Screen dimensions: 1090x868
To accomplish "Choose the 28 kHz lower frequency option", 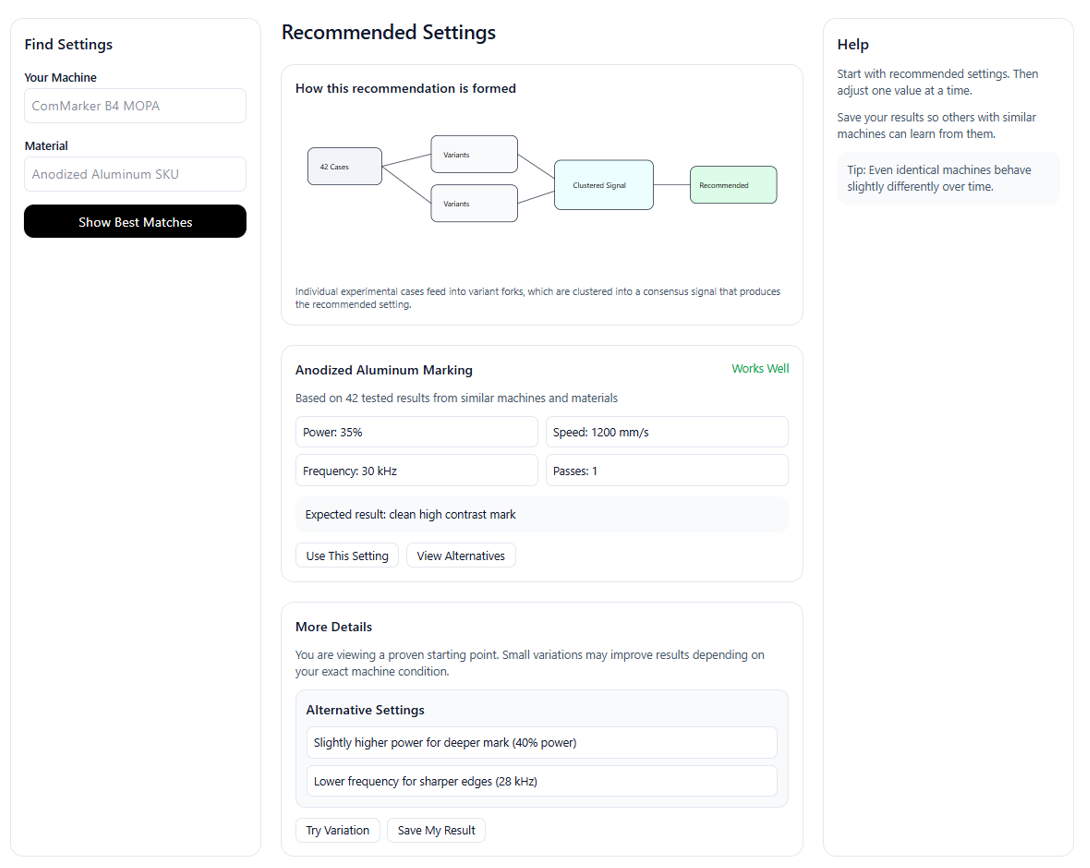I will [541, 781].
